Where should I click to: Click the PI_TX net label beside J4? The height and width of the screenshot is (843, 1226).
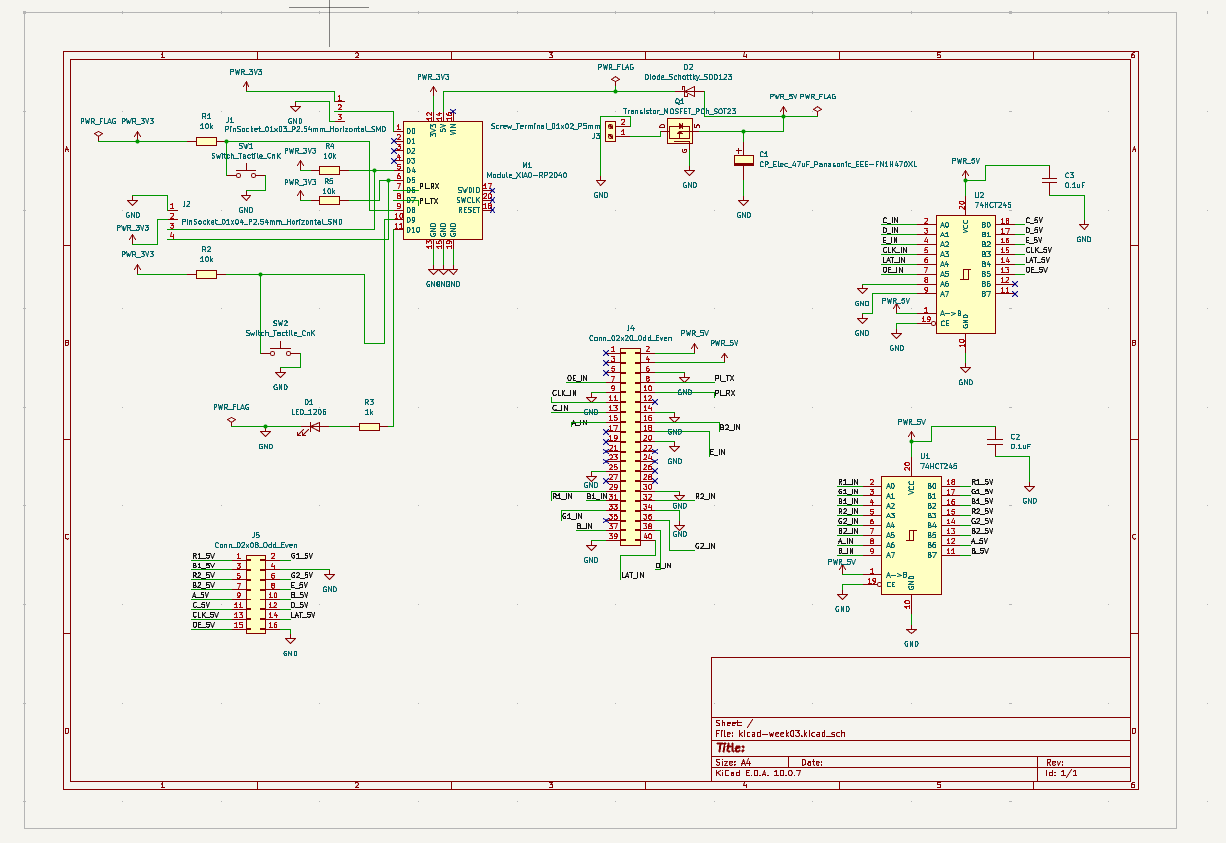pyautogui.click(x=724, y=378)
